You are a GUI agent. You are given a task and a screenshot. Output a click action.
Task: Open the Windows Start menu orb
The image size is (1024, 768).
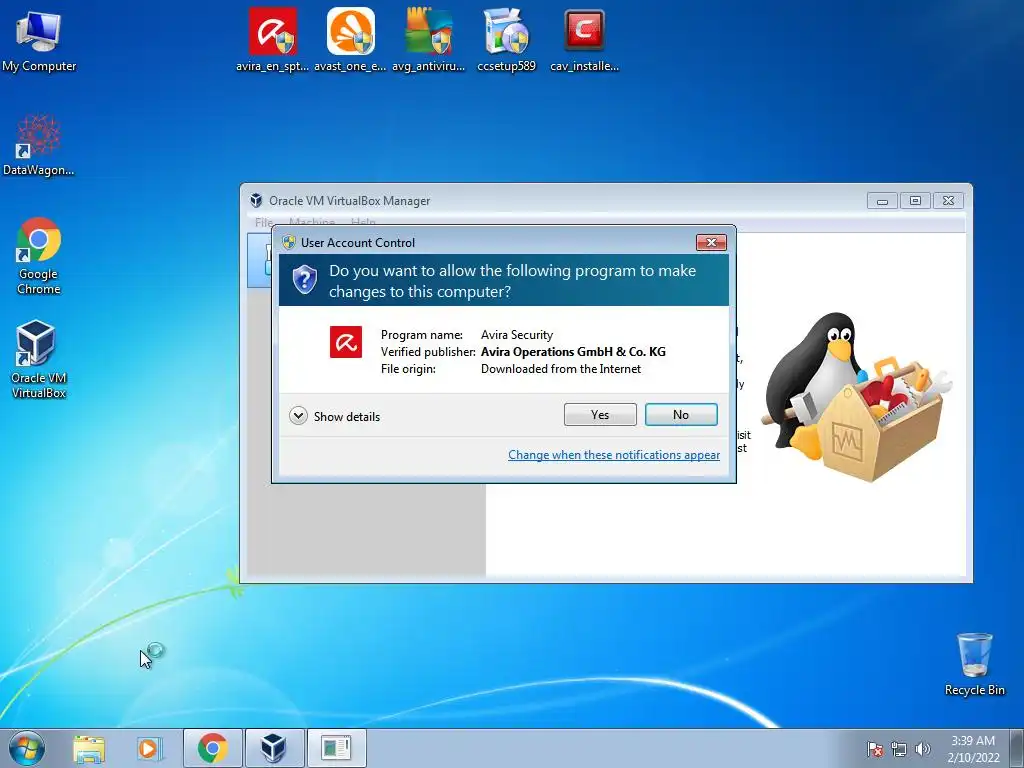(x=27, y=748)
